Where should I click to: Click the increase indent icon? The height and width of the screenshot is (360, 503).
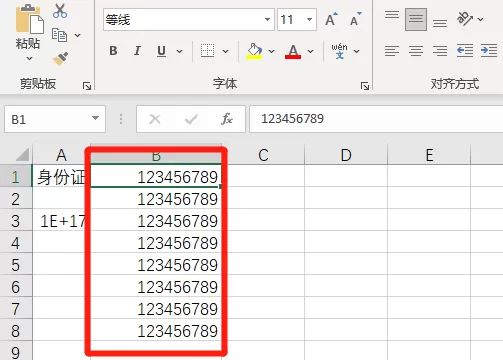pos(489,51)
